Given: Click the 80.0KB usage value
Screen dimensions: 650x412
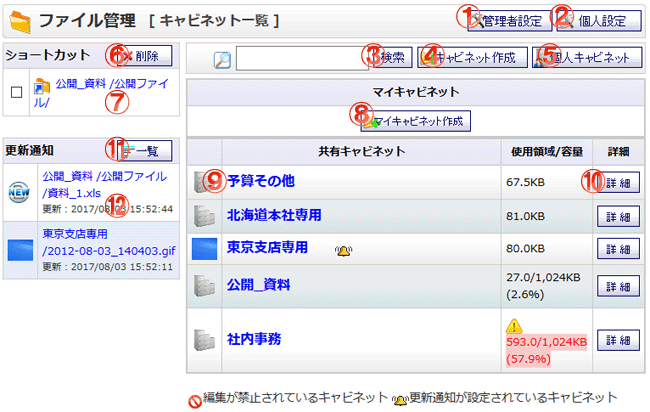Looking at the screenshot, I should (525, 249).
